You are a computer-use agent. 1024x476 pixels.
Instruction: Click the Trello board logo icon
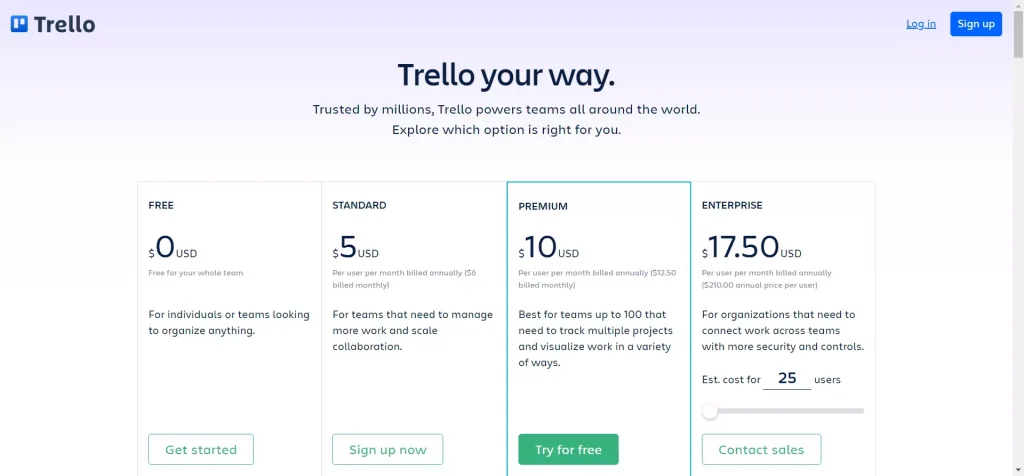(20, 24)
